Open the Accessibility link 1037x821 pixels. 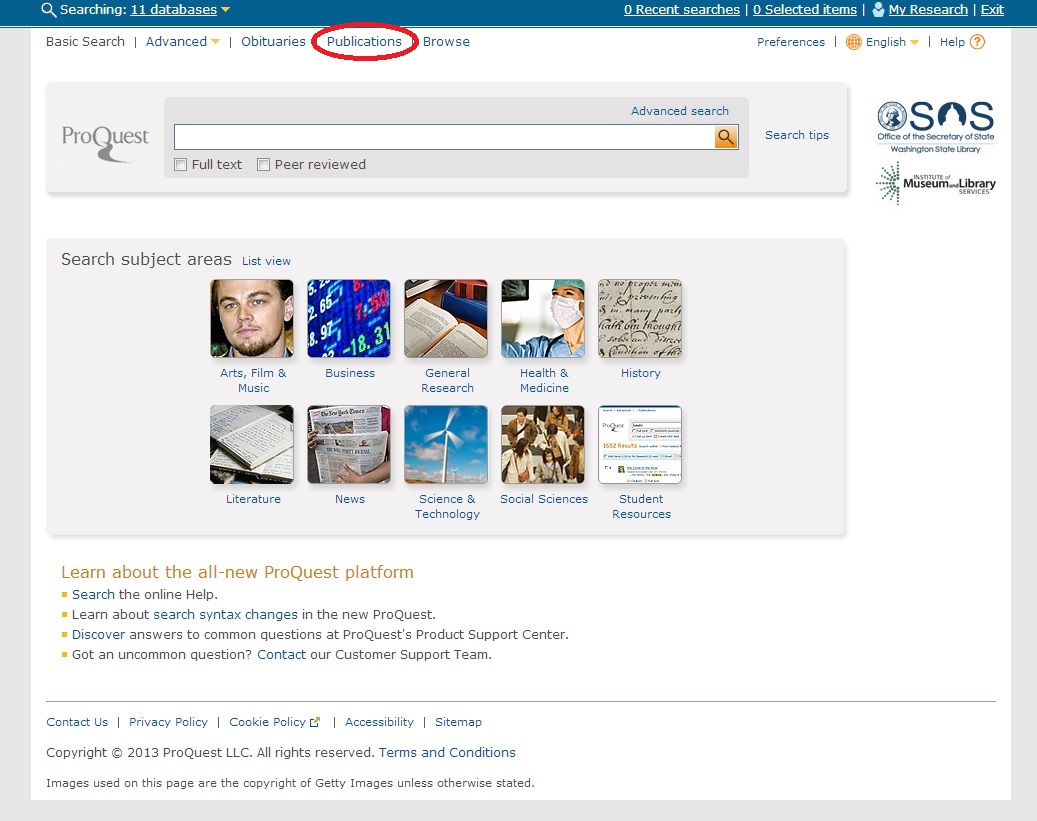pyautogui.click(x=380, y=722)
